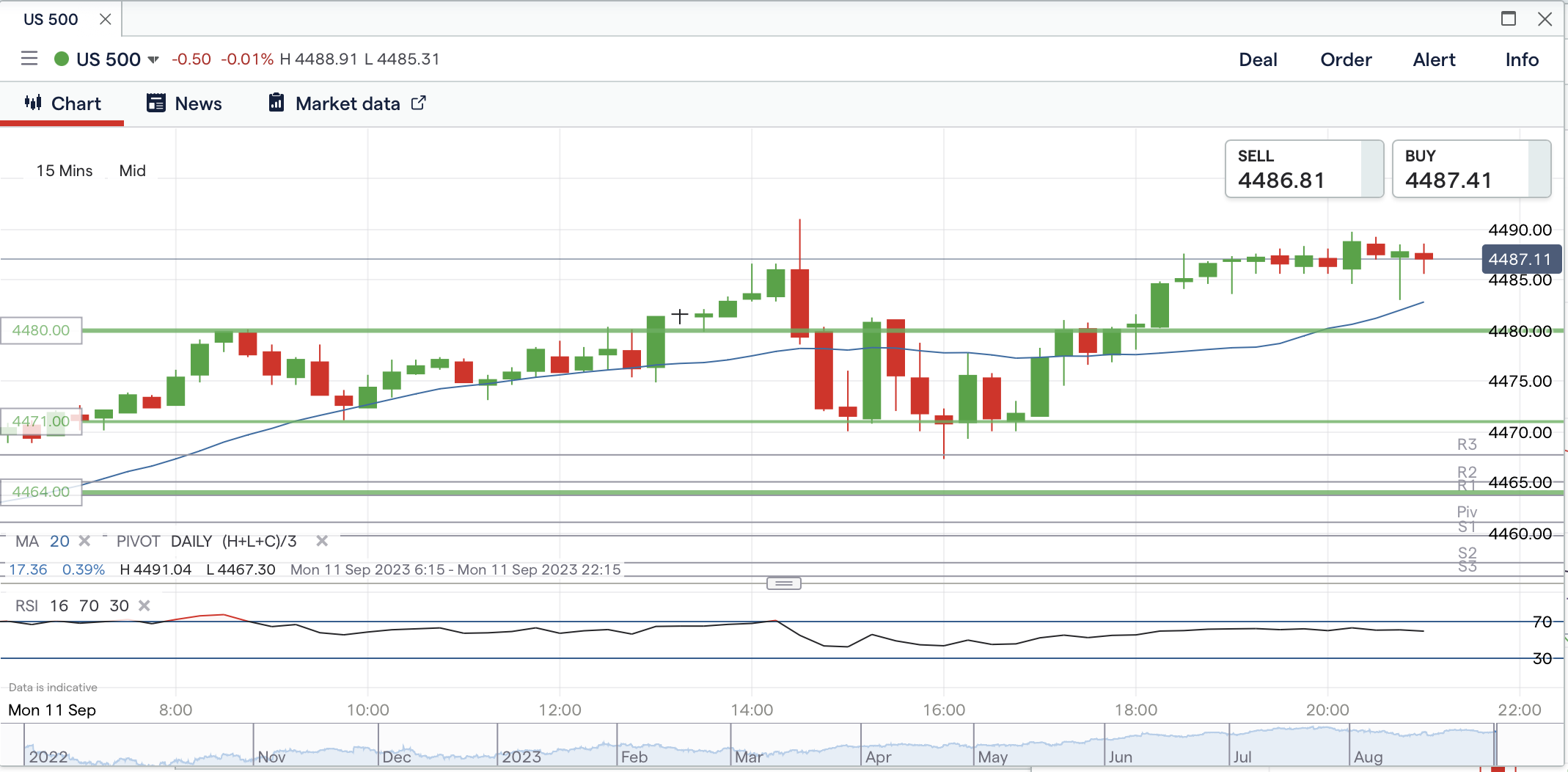Edit the RSI period value 16
The width and height of the screenshot is (1568, 772).
click(59, 606)
